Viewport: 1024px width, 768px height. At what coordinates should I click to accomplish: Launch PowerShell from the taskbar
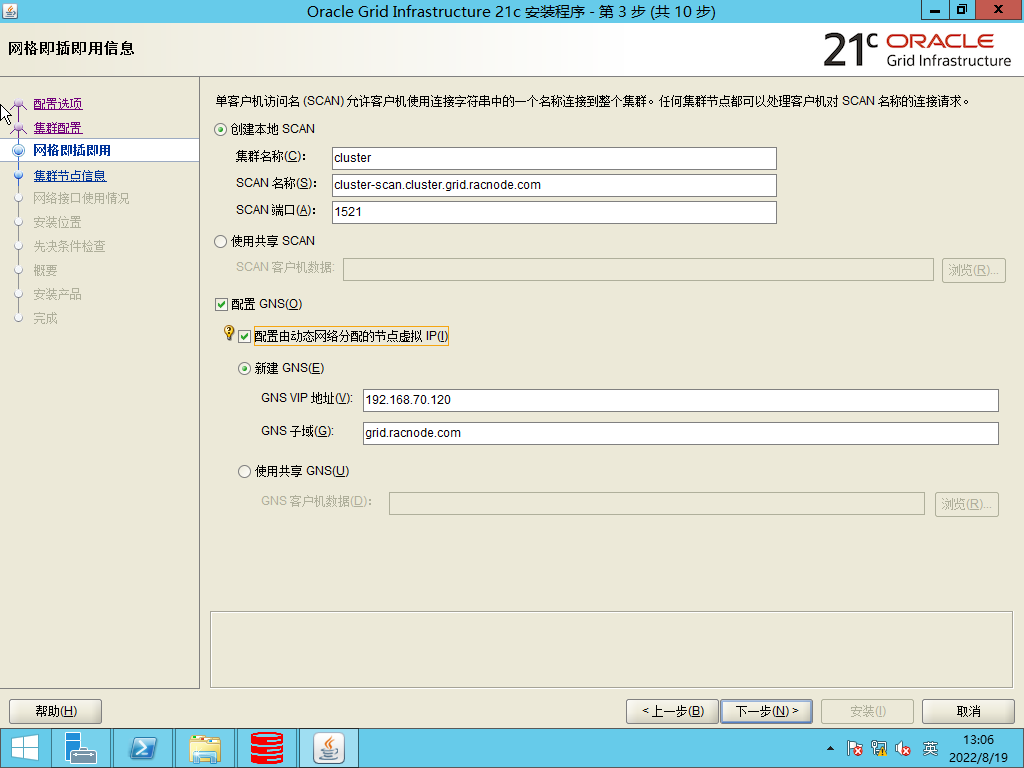143,748
